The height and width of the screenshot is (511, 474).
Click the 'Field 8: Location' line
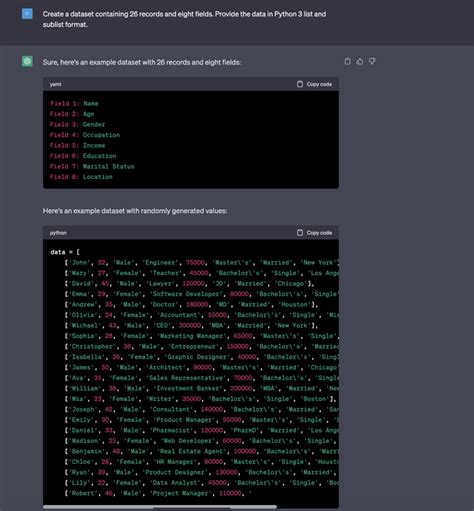[81, 177]
